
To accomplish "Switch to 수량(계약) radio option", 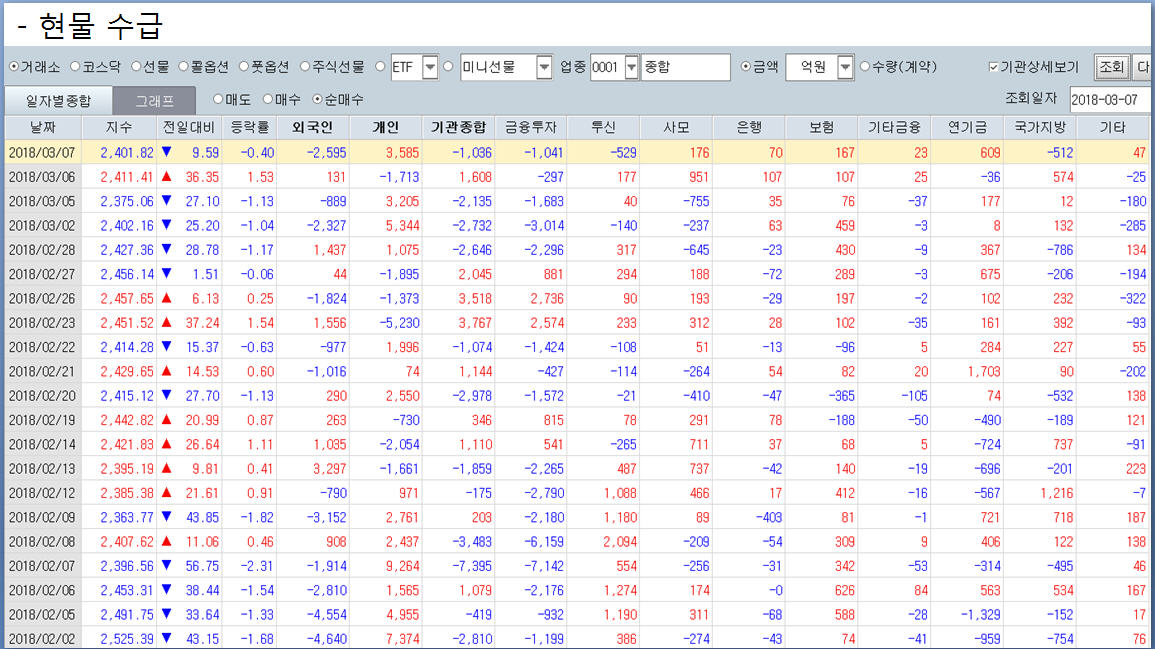I will pos(865,67).
